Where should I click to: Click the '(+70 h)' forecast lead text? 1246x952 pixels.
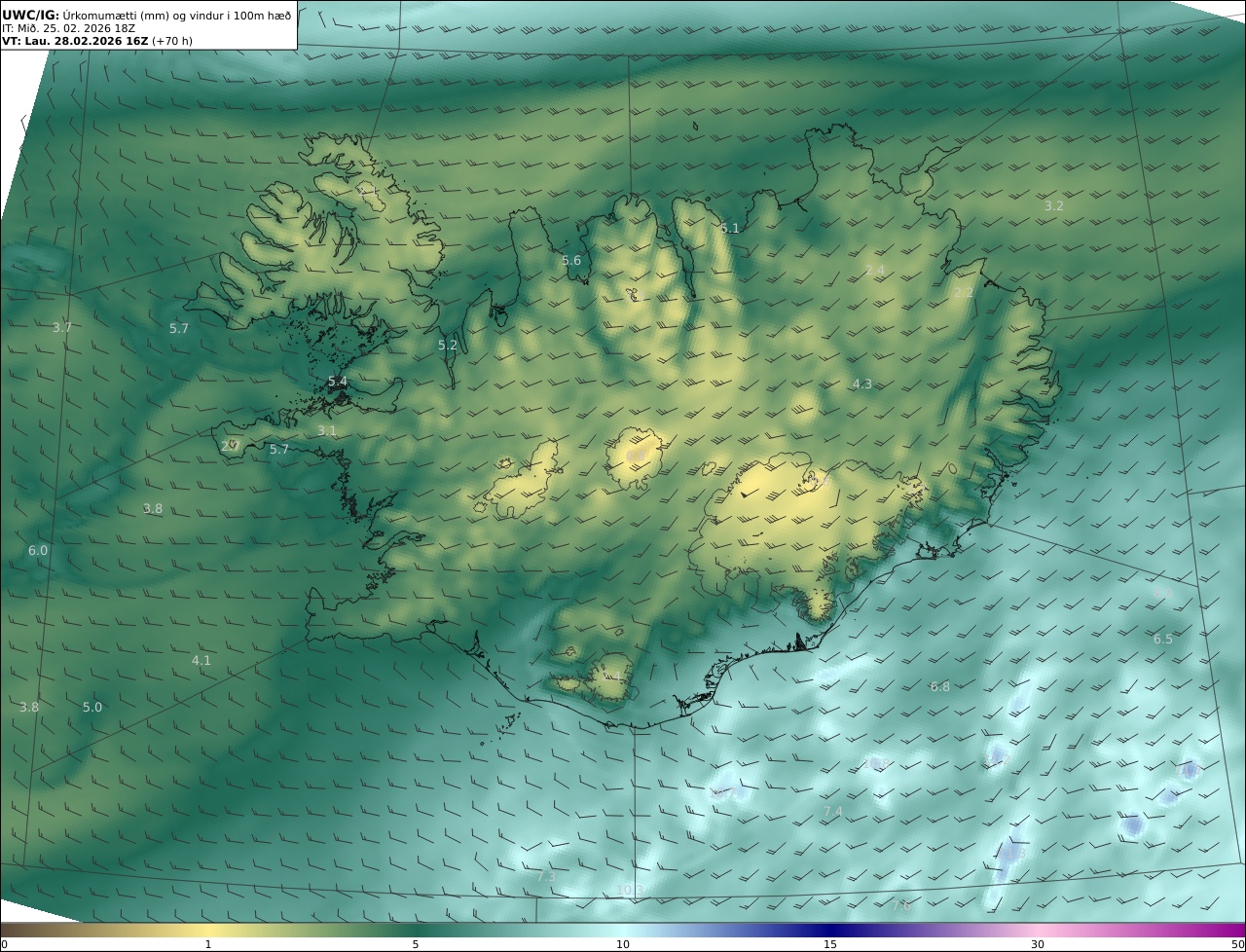pyautogui.click(x=172, y=41)
